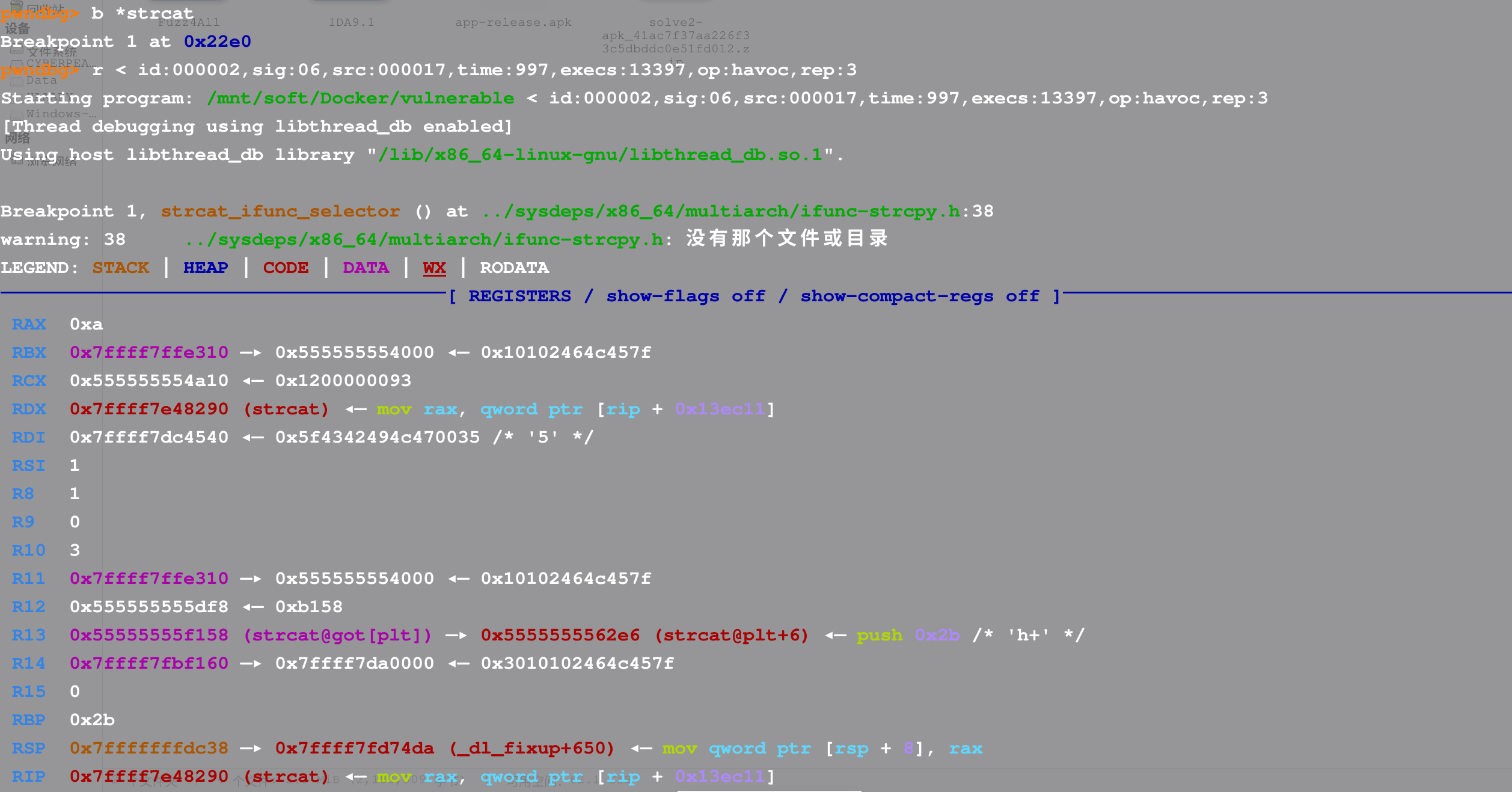Click the /mnt/soft/Docker/vulnerable program path
The width and height of the screenshot is (1512, 792).
360,98
